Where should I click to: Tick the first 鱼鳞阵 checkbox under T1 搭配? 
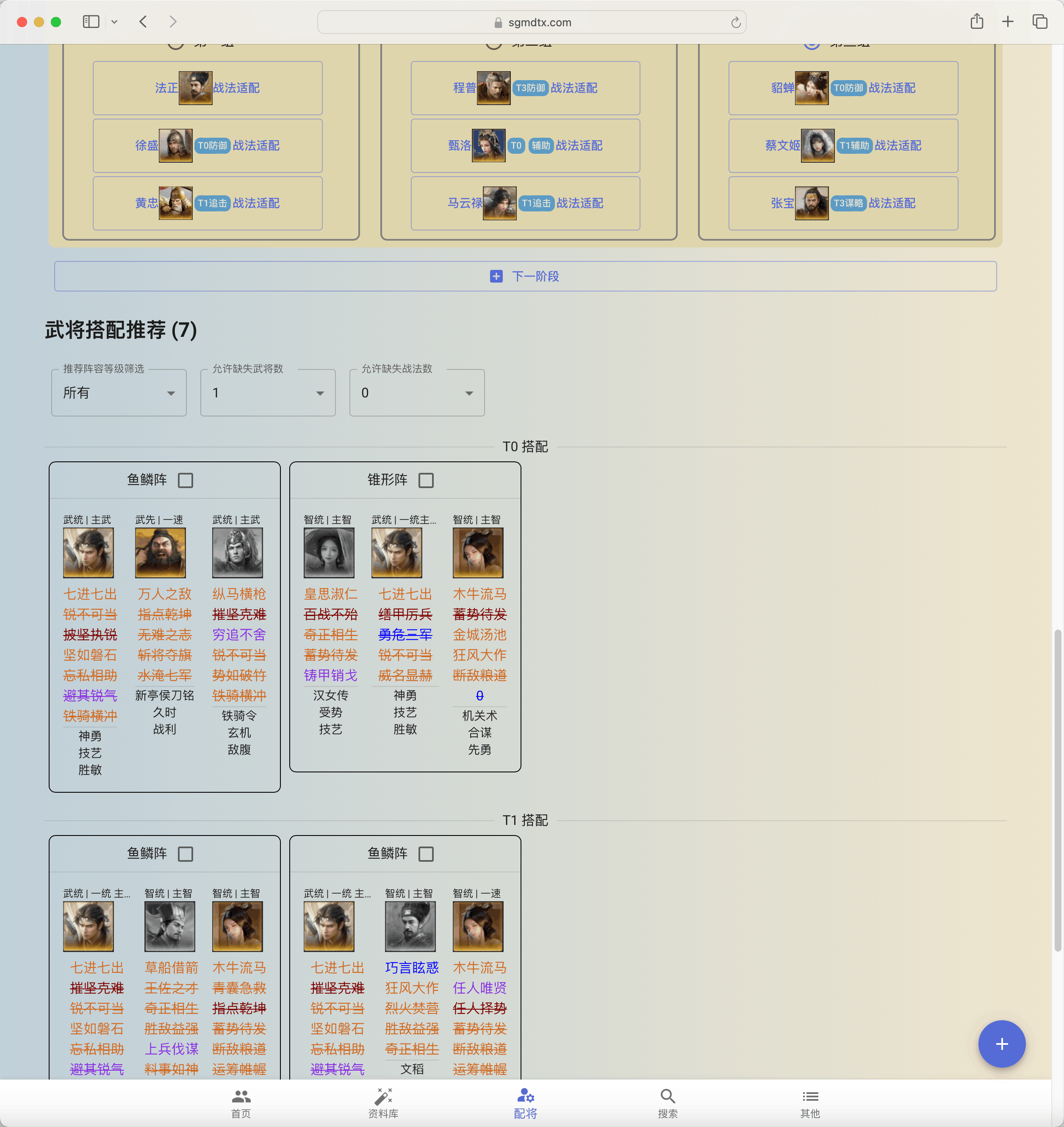pyautogui.click(x=186, y=854)
